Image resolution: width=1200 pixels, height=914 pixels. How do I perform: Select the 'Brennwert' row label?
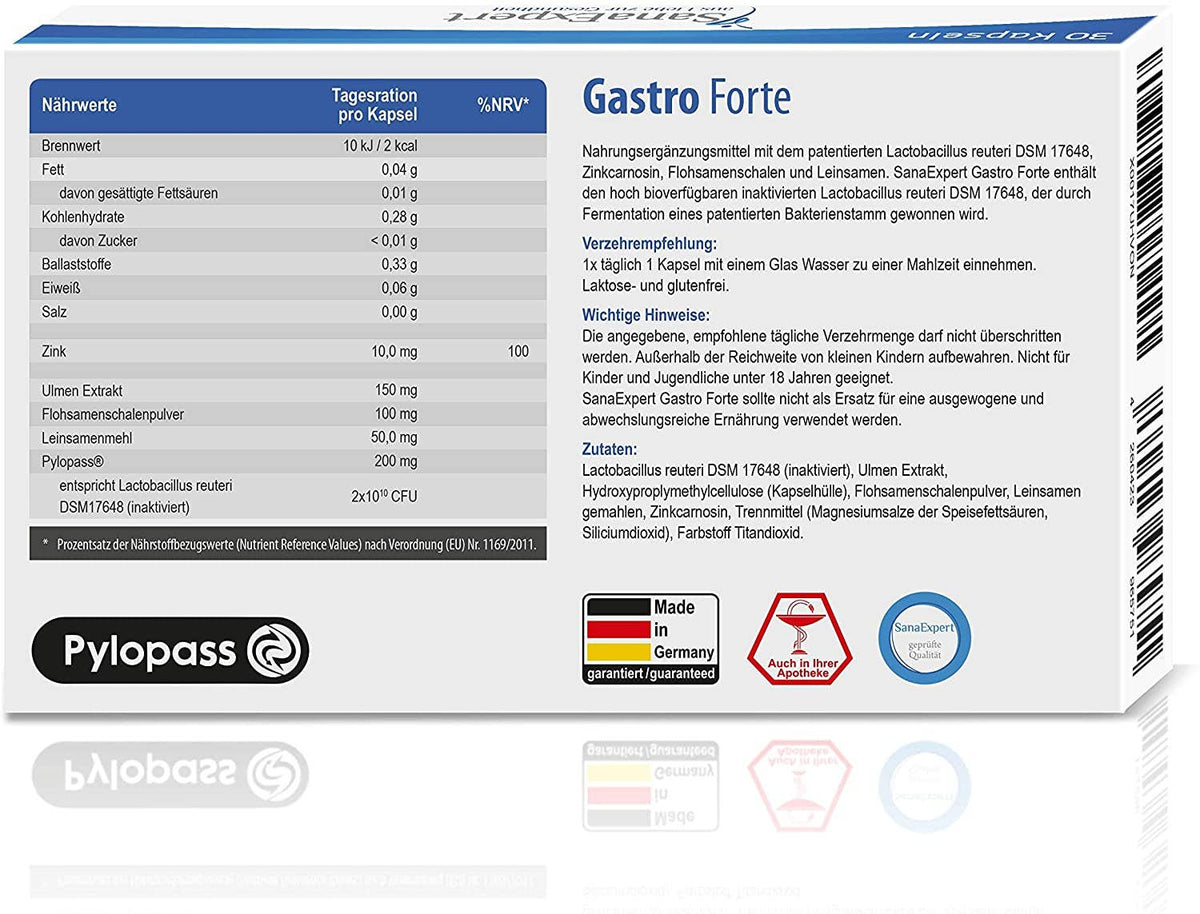pos(71,145)
